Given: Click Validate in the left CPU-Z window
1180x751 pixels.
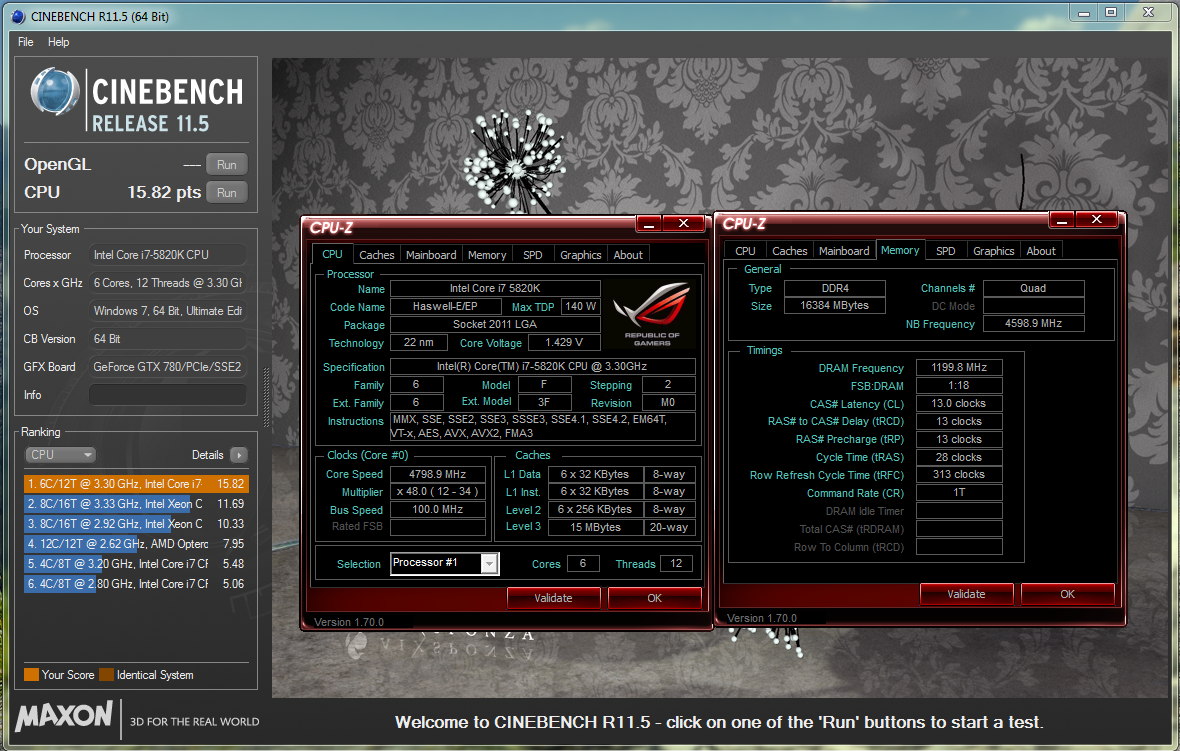Looking at the screenshot, I should point(553,598).
